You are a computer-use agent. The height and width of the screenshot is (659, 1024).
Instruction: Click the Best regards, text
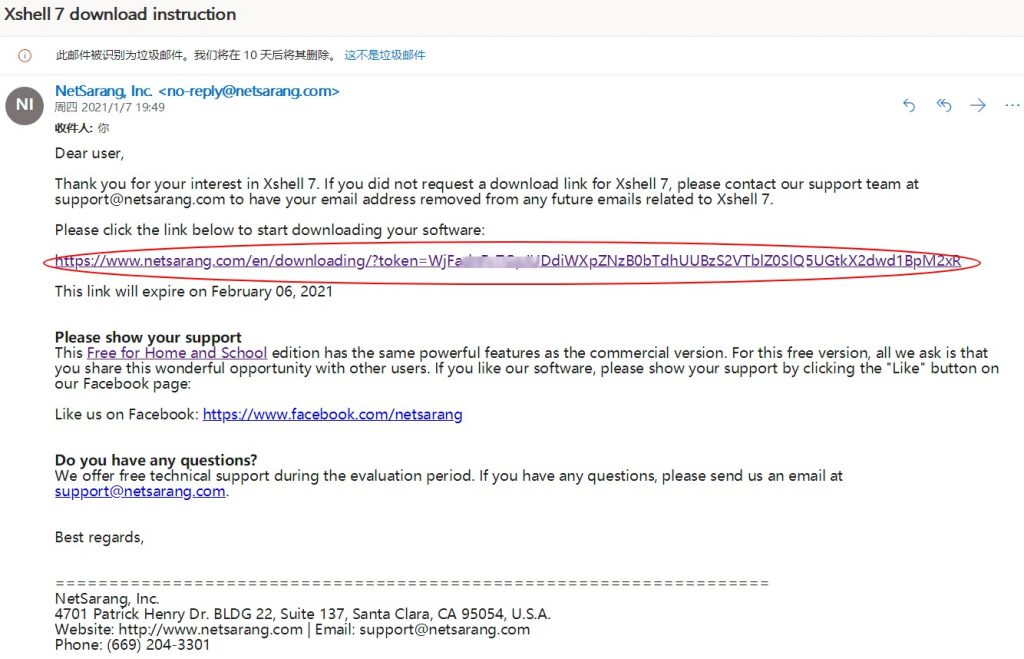tap(99, 537)
